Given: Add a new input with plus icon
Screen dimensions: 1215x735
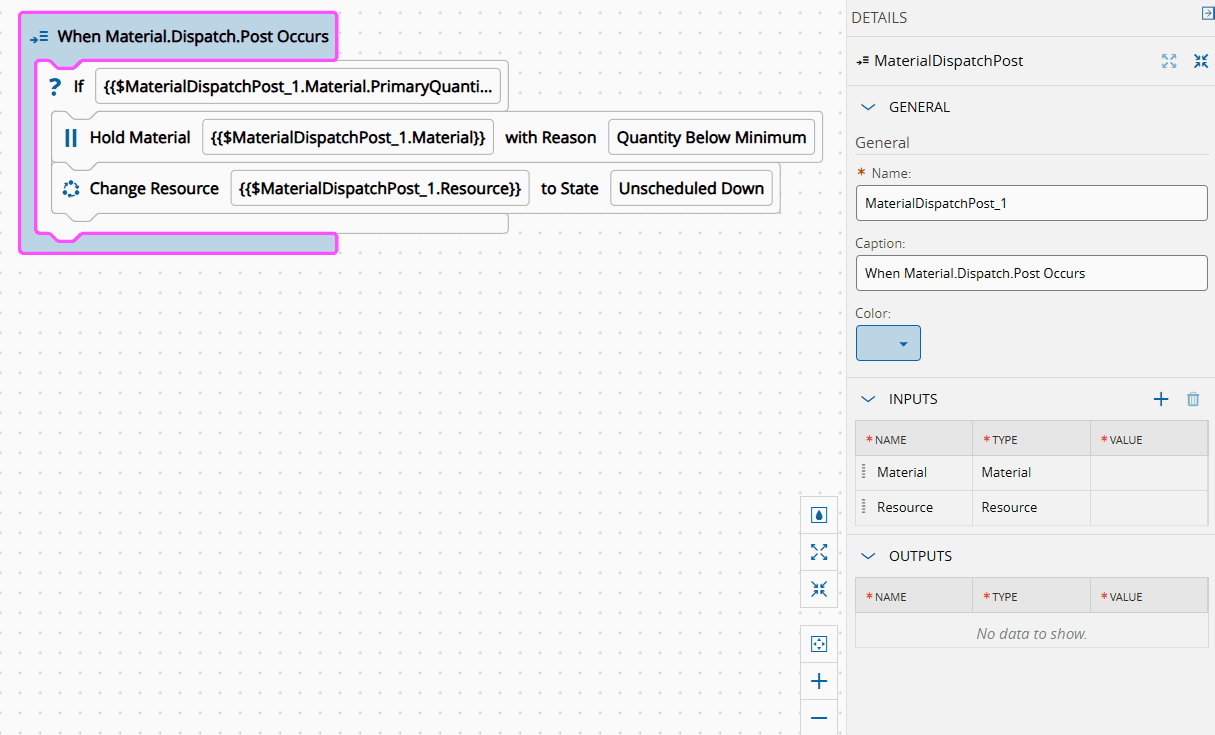Looking at the screenshot, I should [x=1161, y=399].
